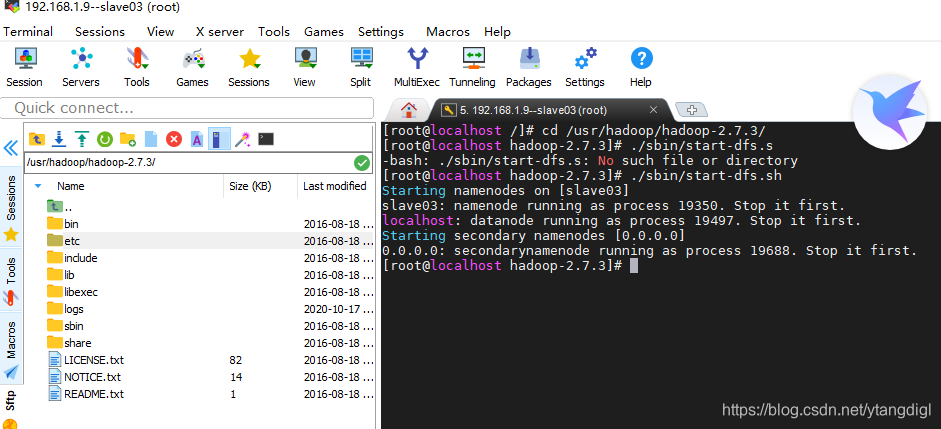Click the magic wand icon in SFTP toolbar

(242, 139)
